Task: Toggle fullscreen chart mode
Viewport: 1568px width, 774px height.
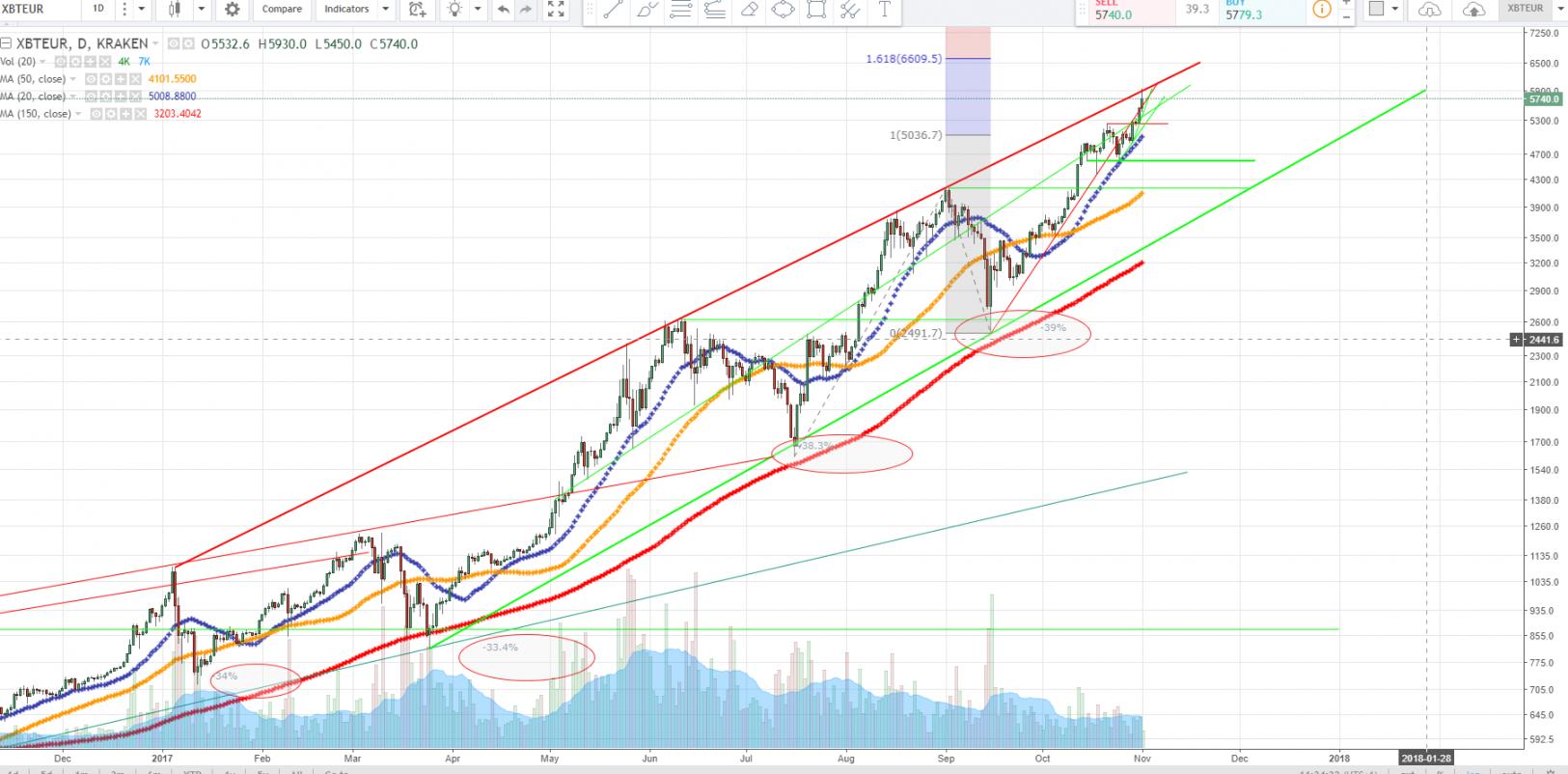Action: (556, 9)
